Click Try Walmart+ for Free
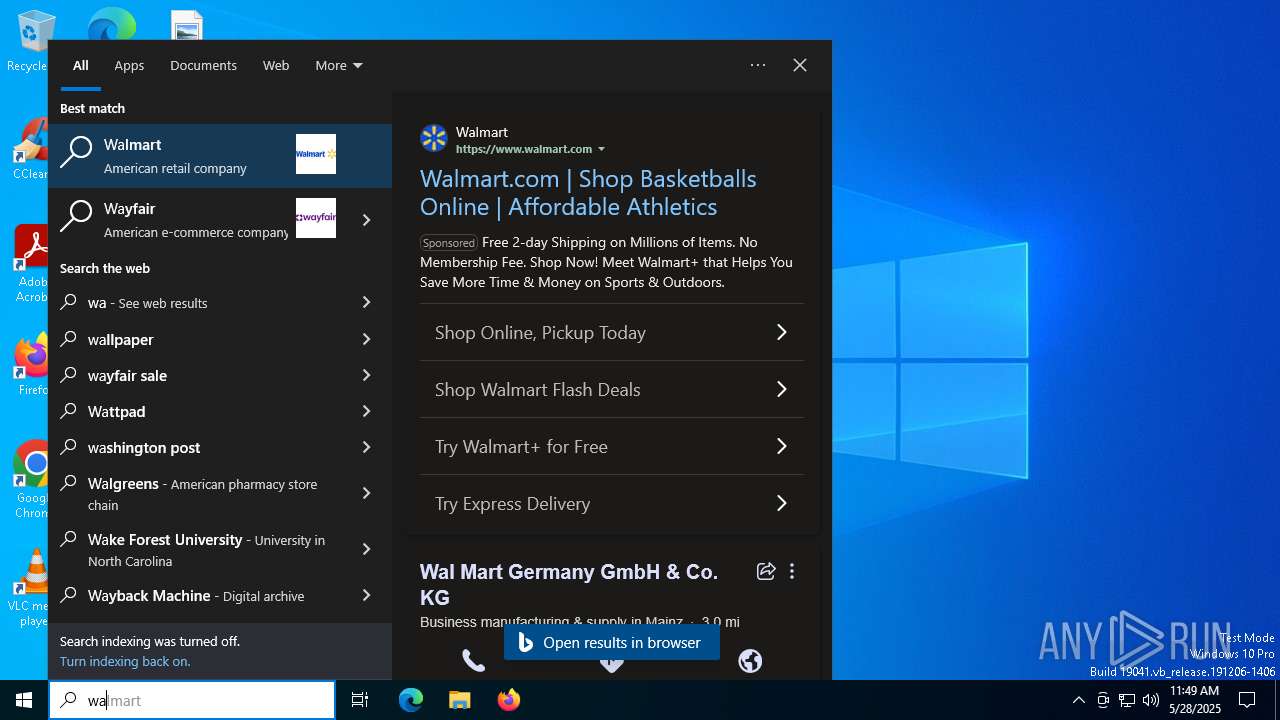 [612, 446]
